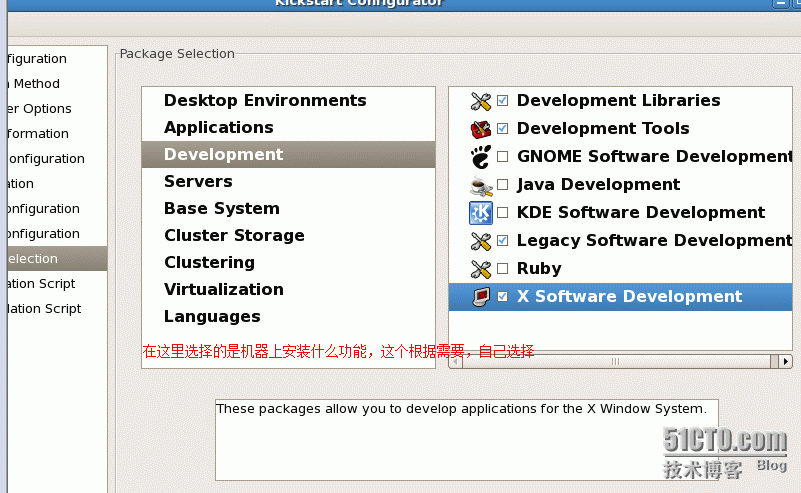Select the Desktop Environments category

pyautogui.click(x=265, y=101)
